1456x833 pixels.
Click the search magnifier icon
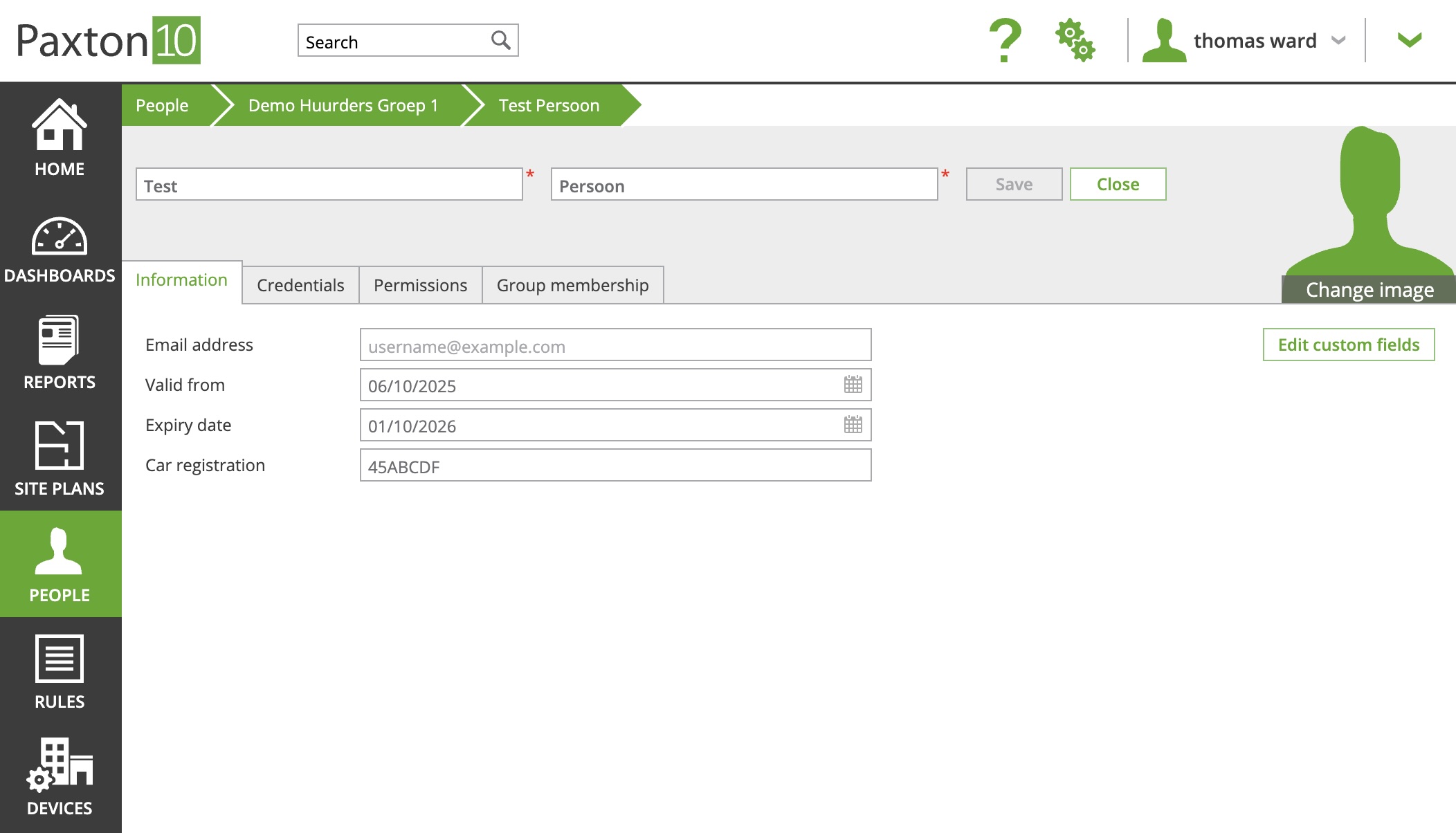click(x=500, y=40)
